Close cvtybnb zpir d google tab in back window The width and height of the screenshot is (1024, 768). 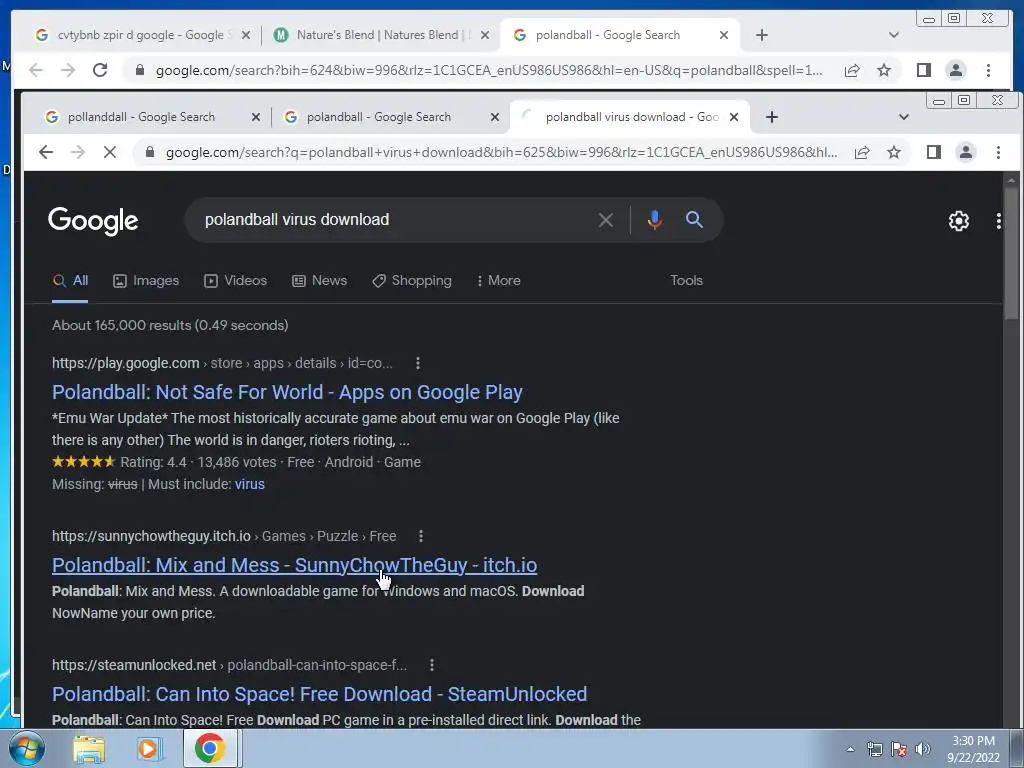click(x=246, y=35)
